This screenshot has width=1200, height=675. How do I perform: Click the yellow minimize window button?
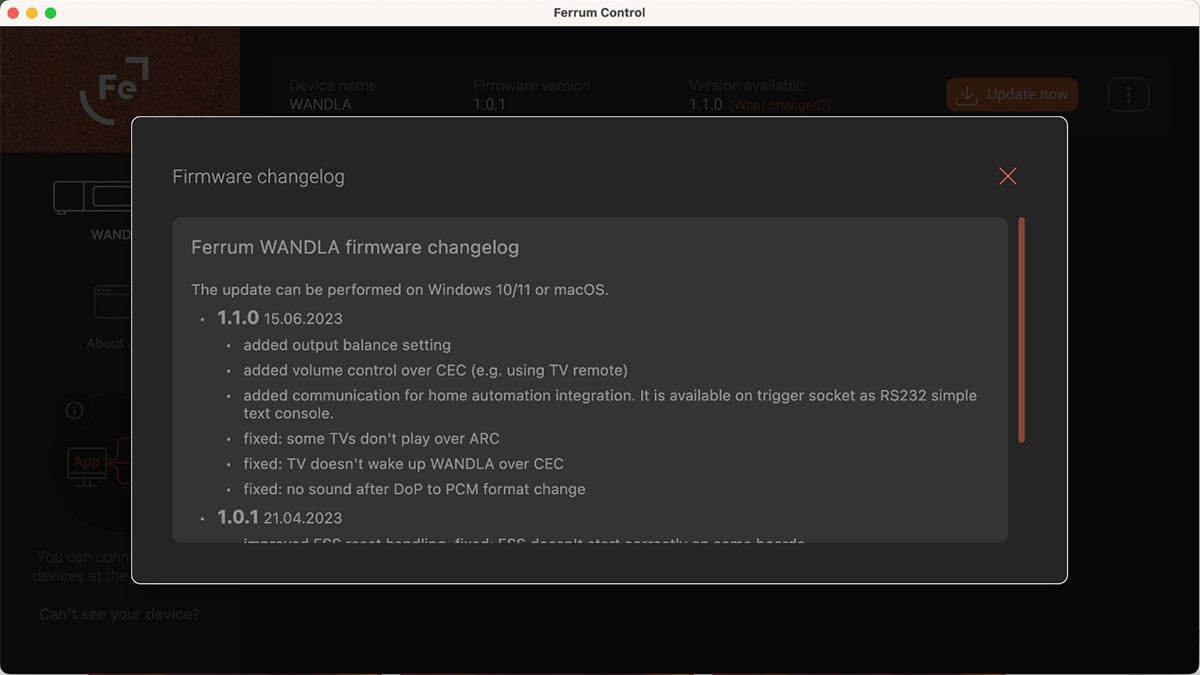32,13
